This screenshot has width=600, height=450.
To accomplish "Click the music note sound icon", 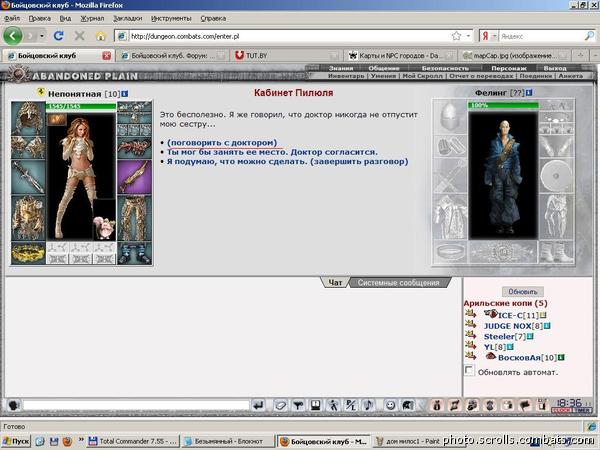I will pos(368,405).
